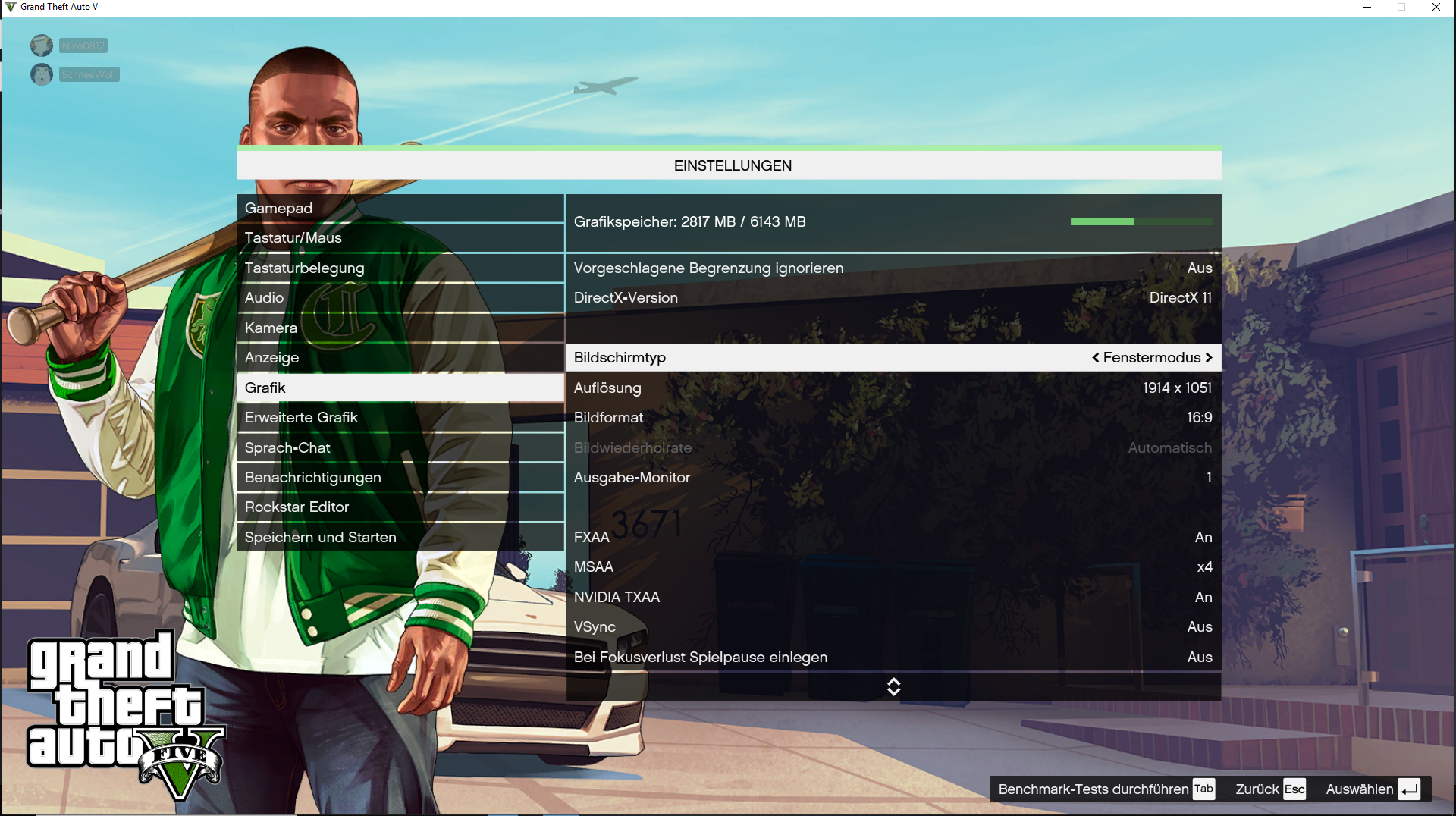Select the Grafik settings category
This screenshot has height=816, width=1456.
point(400,388)
